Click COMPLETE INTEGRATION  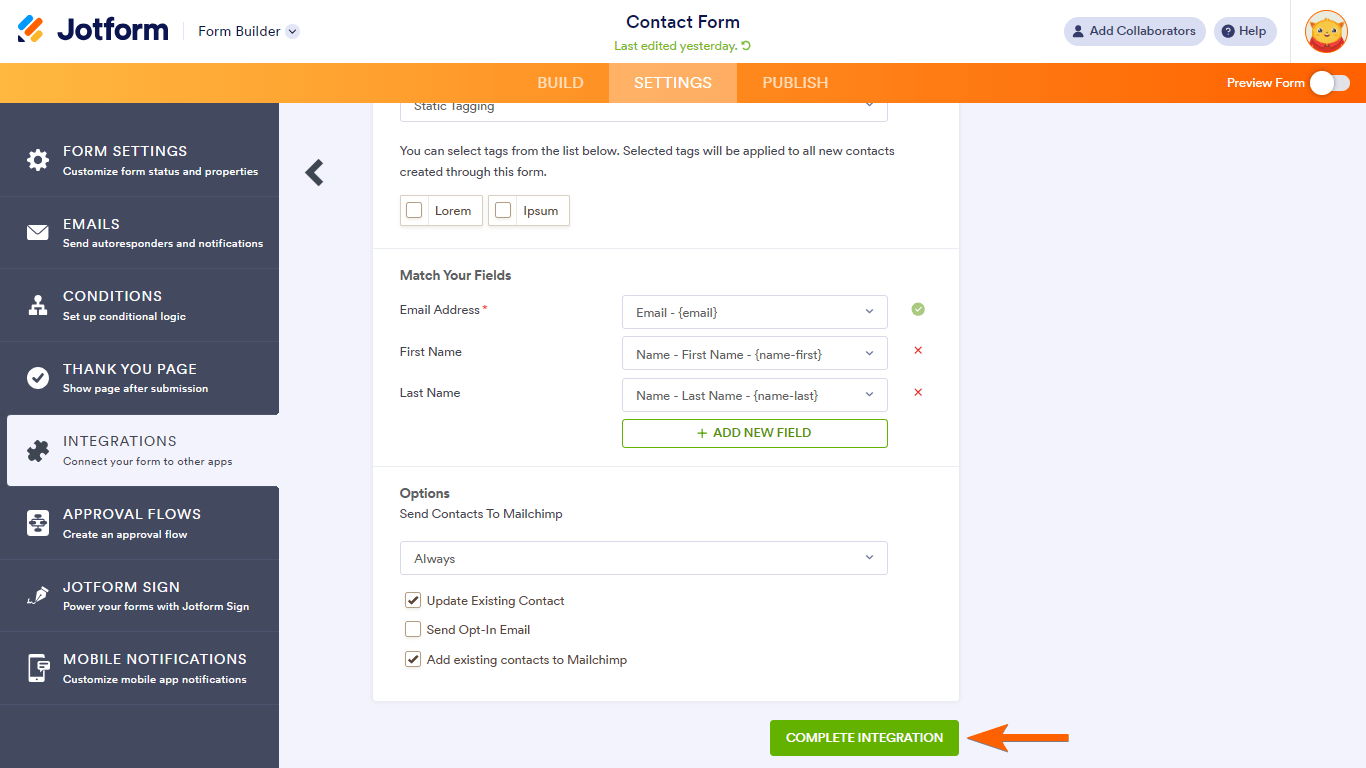click(863, 737)
